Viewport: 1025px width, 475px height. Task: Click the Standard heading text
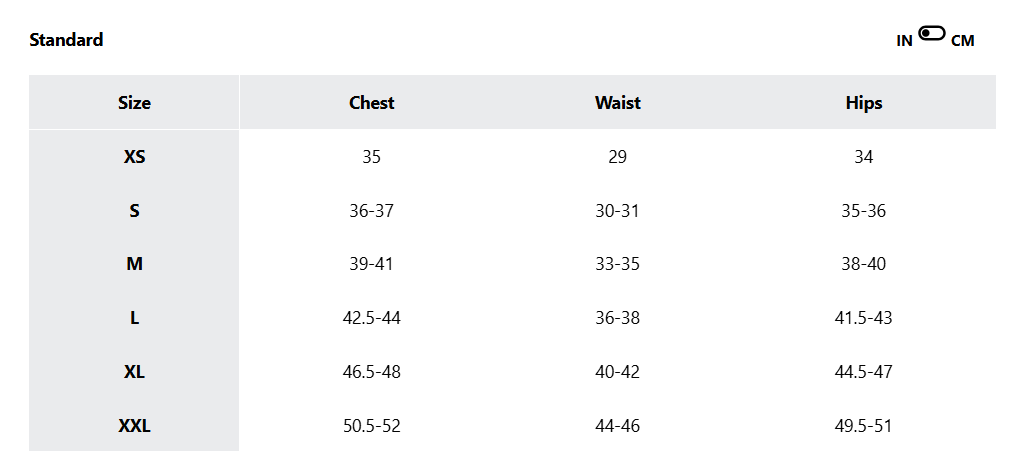pos(66,40)
